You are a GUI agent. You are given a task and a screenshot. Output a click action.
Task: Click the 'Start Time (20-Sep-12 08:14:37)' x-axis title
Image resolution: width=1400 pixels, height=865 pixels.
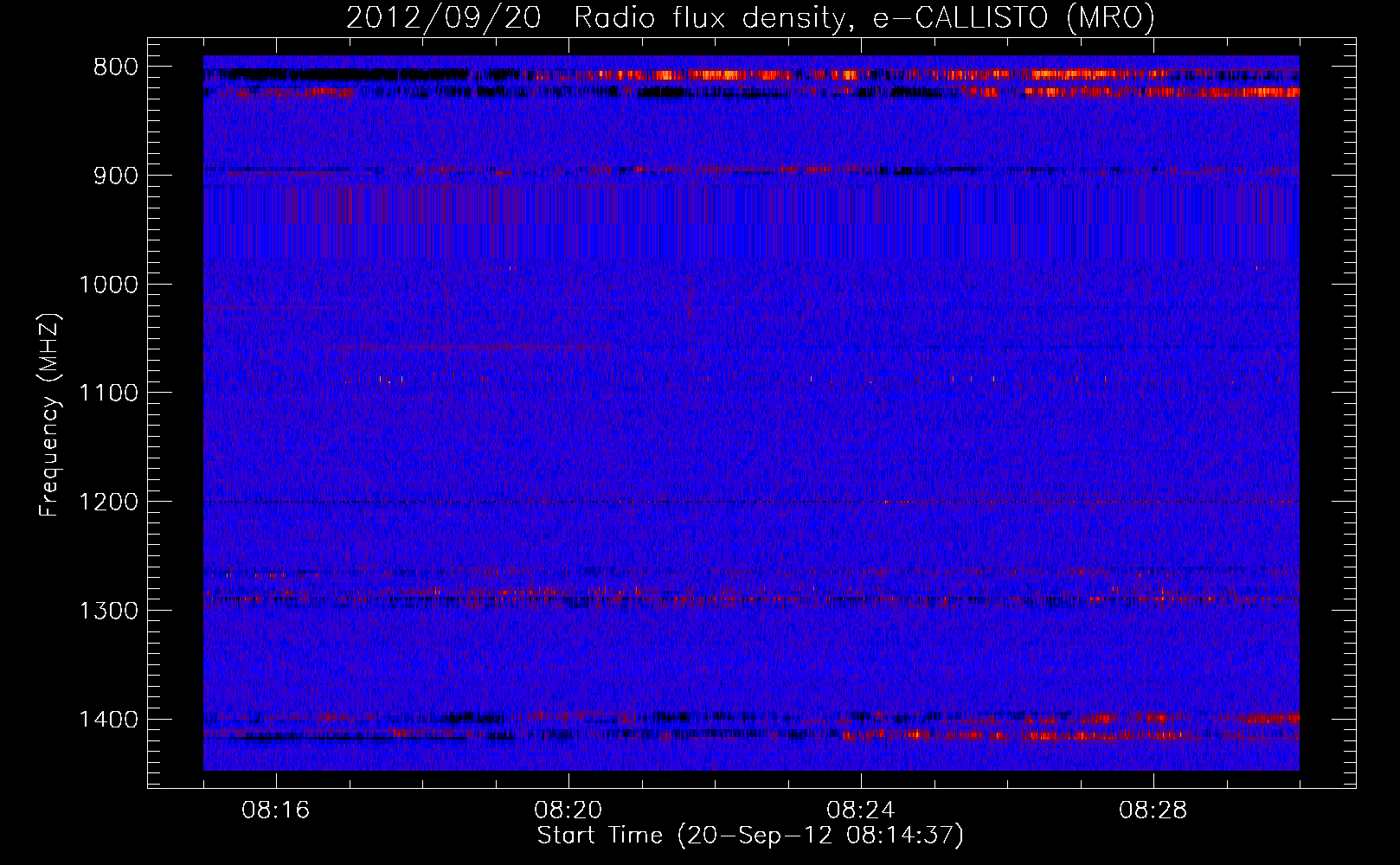point(750,836)
